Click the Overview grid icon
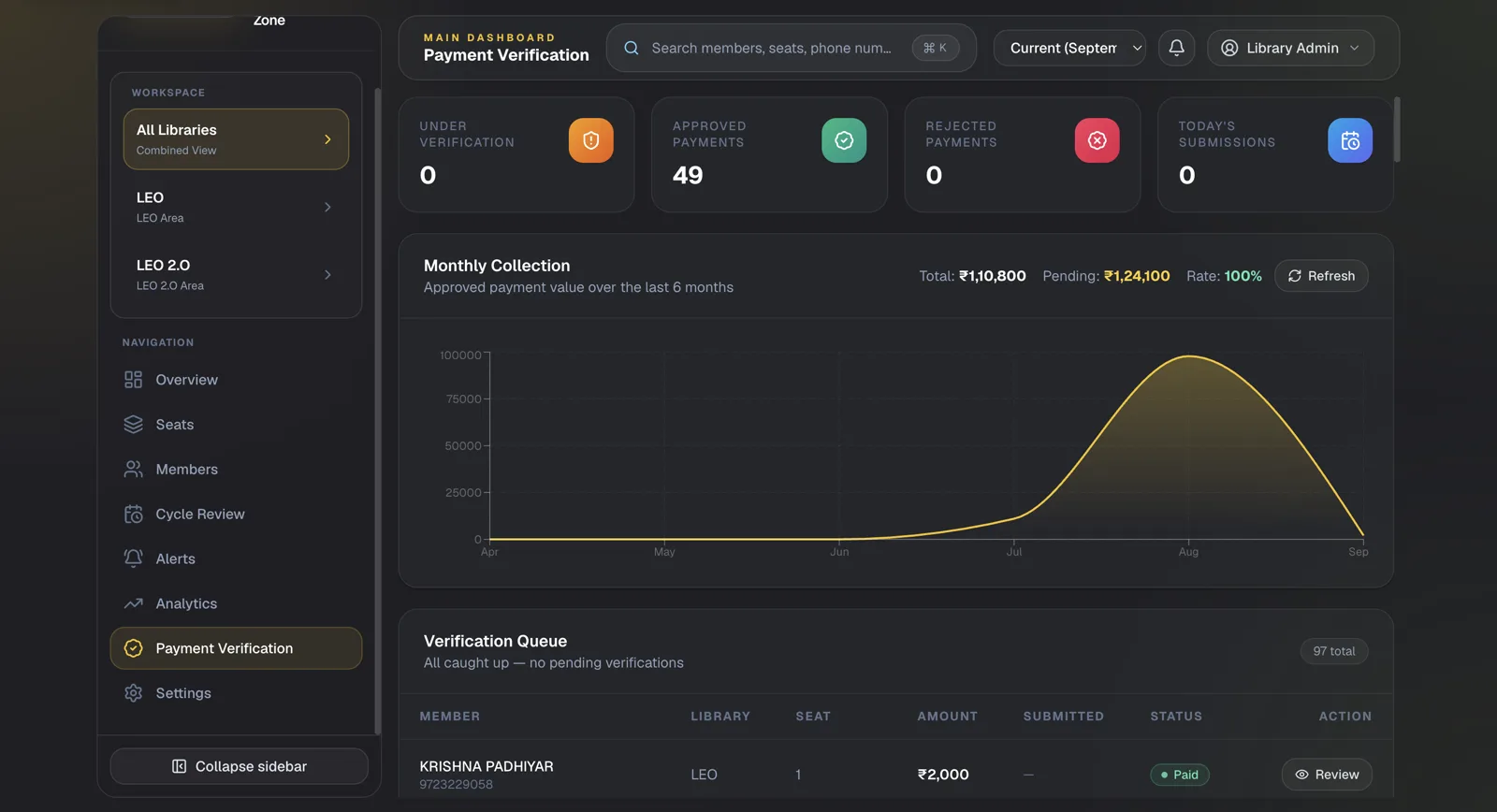Image resolution: width=1497 pixels, height=812 pixels. coord(134,380)
